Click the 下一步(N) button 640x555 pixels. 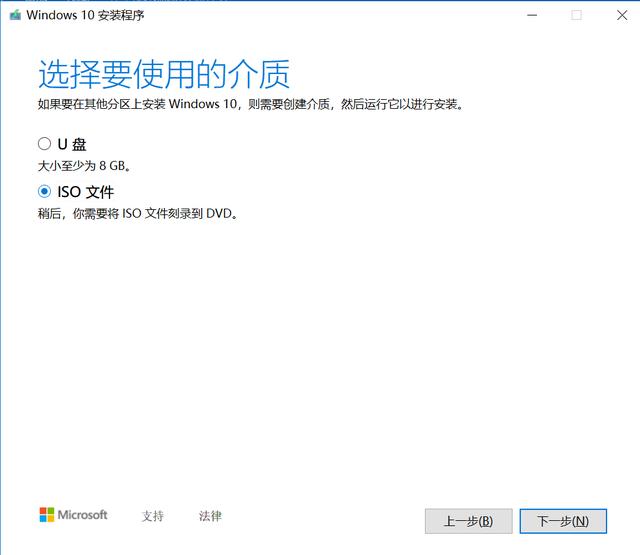tap(563, 521)
